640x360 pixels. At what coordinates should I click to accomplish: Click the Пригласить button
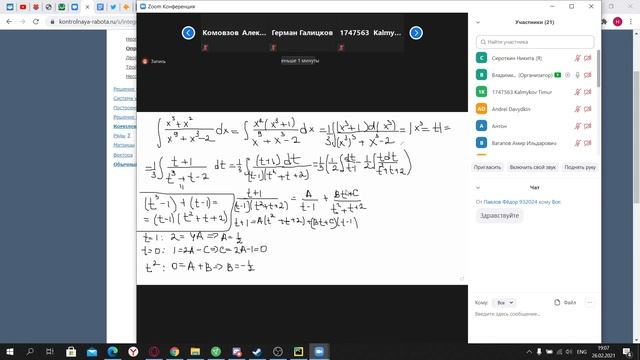487,167
